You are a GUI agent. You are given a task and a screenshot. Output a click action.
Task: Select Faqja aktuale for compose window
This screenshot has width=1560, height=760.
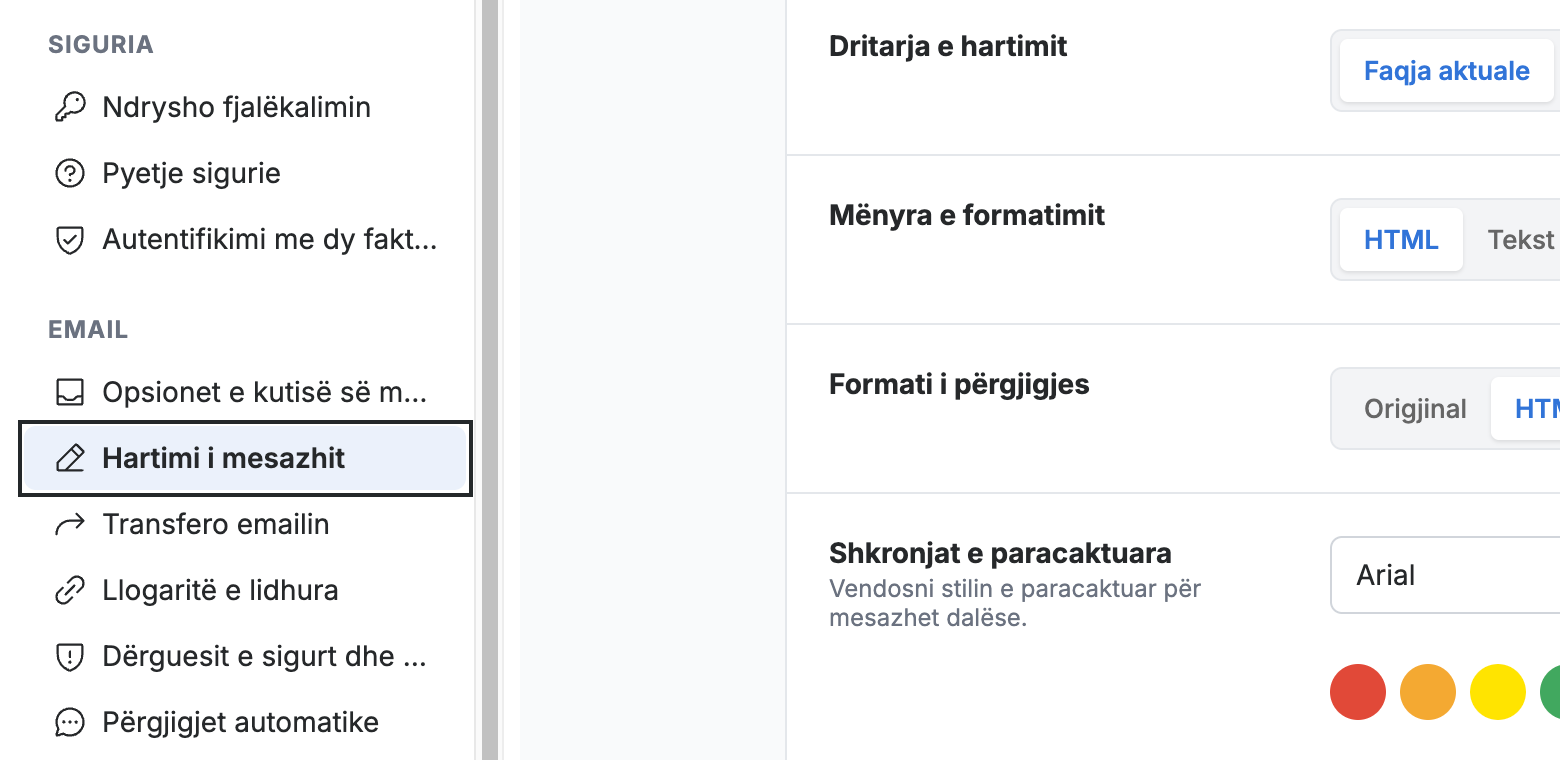[x=1447, y=71]
